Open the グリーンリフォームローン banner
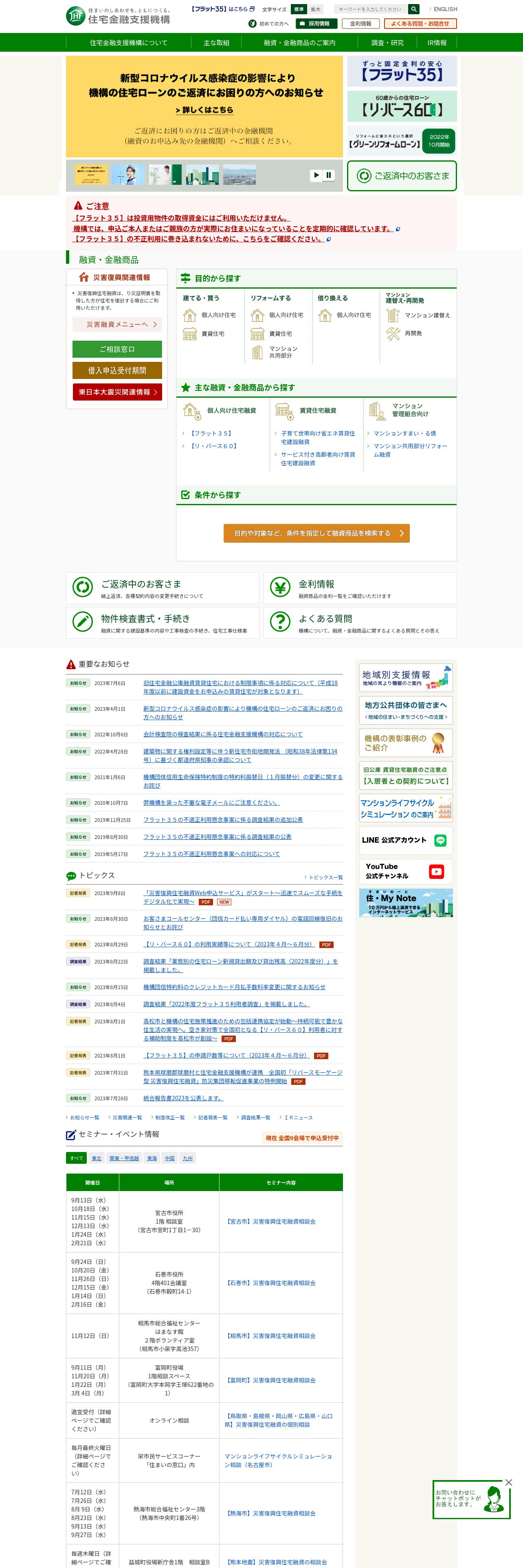 [402, 140]
